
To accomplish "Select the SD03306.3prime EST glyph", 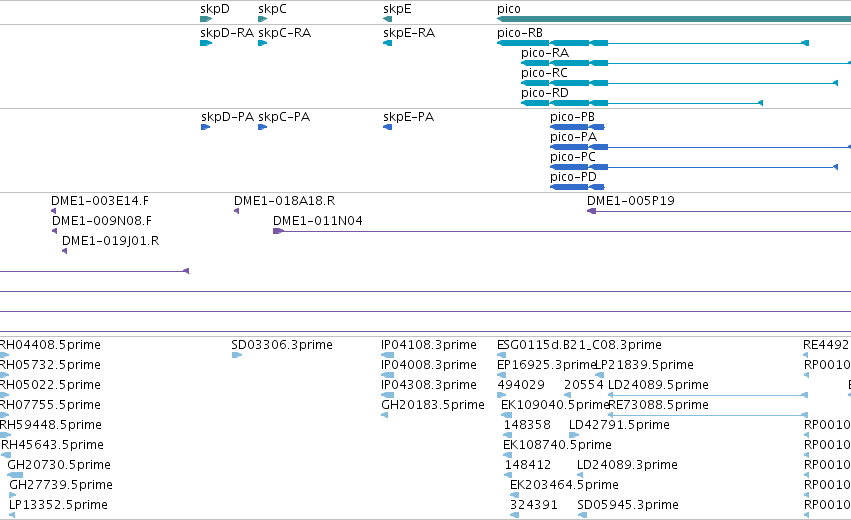I will [x=237, y=355].
